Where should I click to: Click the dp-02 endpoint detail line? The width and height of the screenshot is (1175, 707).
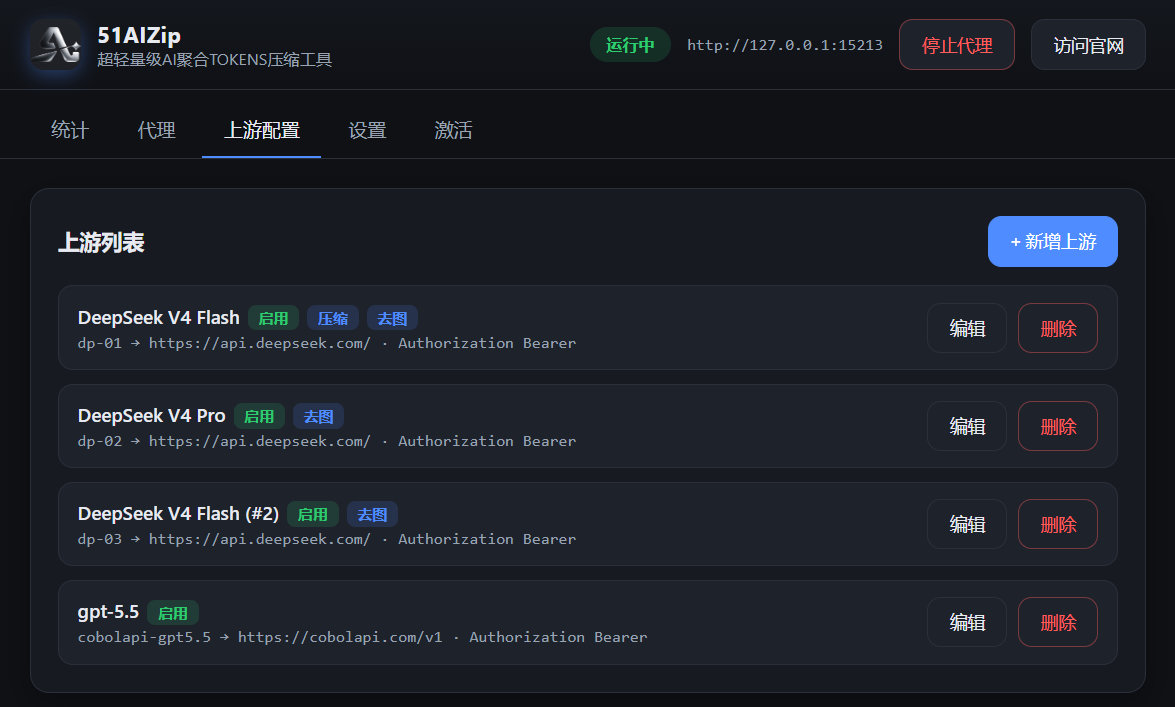[327, 442]
